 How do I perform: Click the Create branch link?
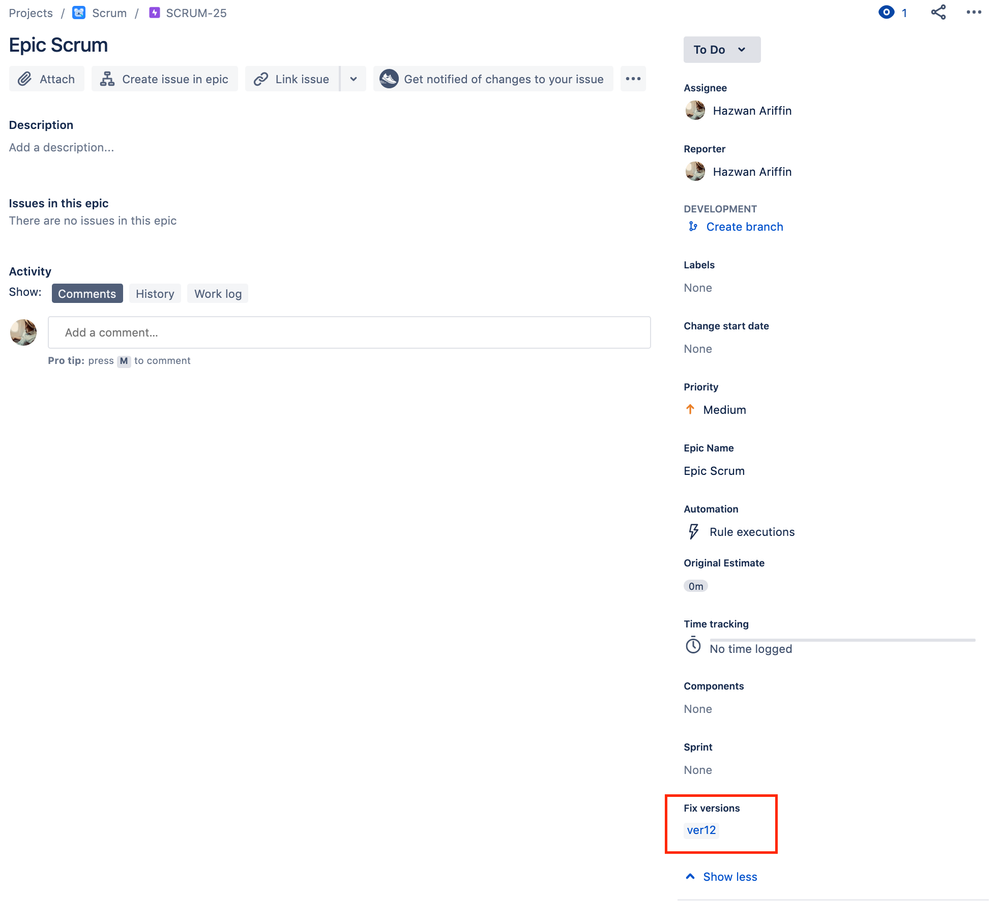[x=744, y=226]
